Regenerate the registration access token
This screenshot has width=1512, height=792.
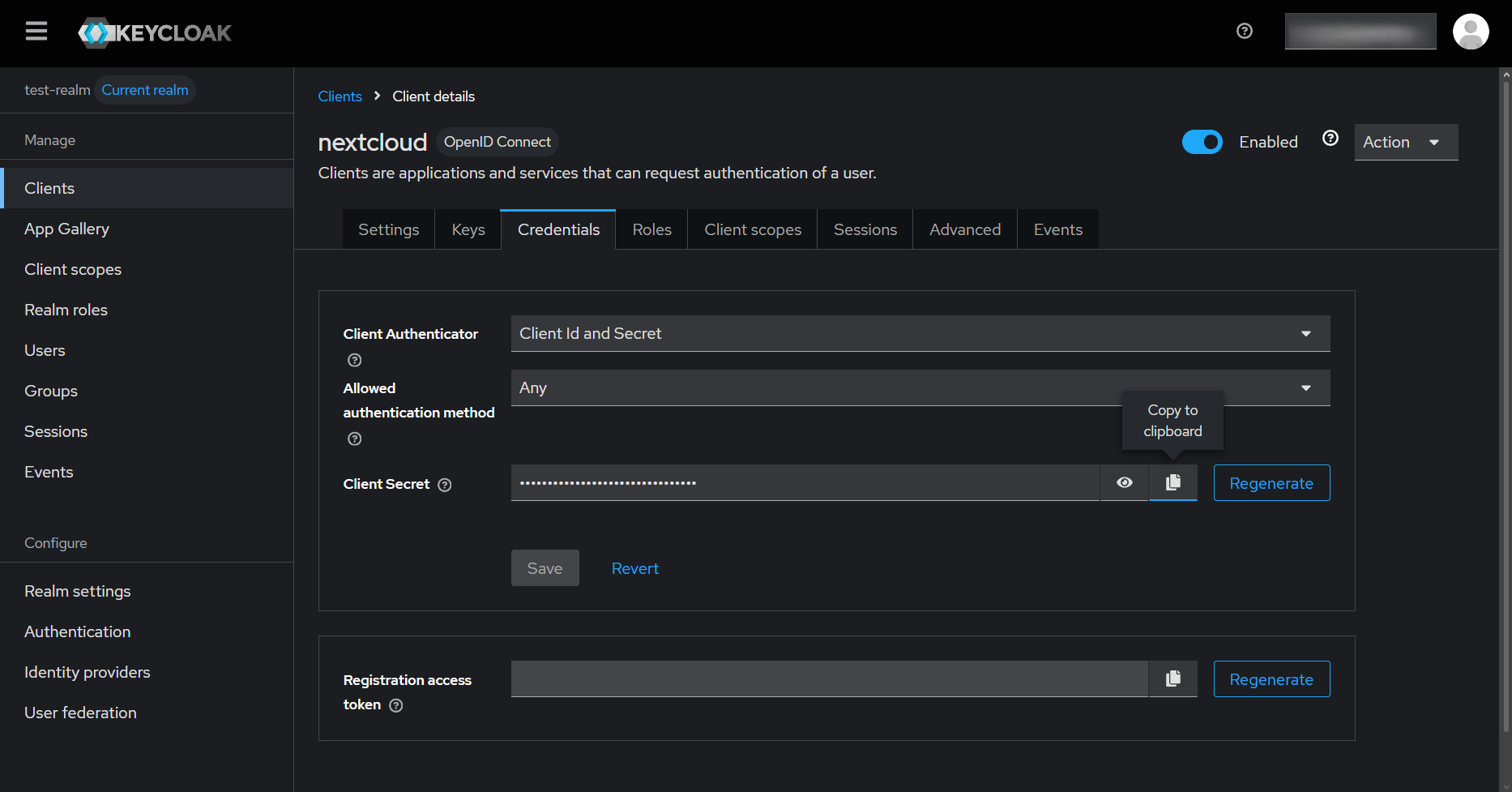point(1271,679)
